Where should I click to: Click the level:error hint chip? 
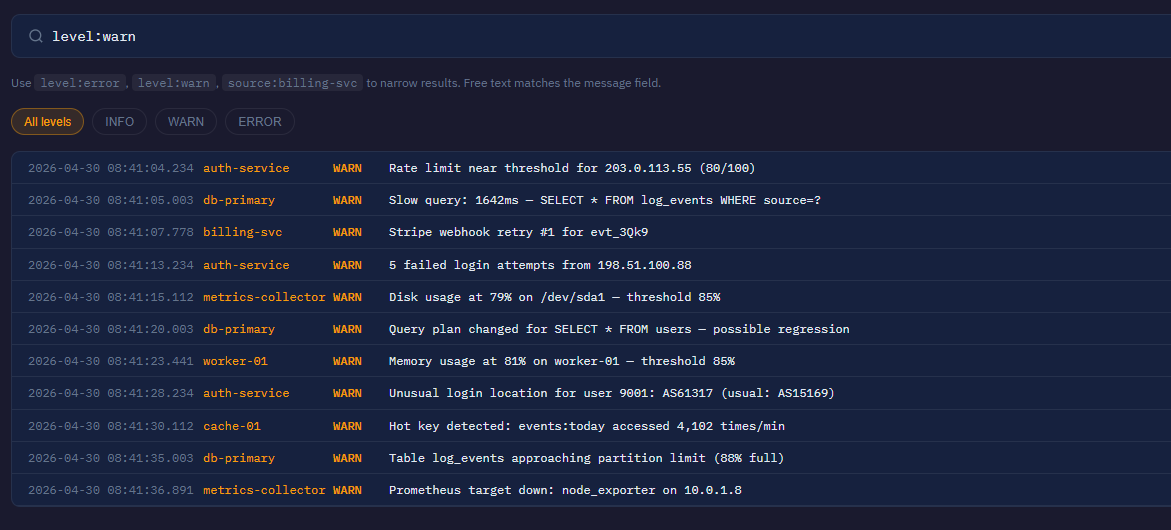(x=80, y=83)
